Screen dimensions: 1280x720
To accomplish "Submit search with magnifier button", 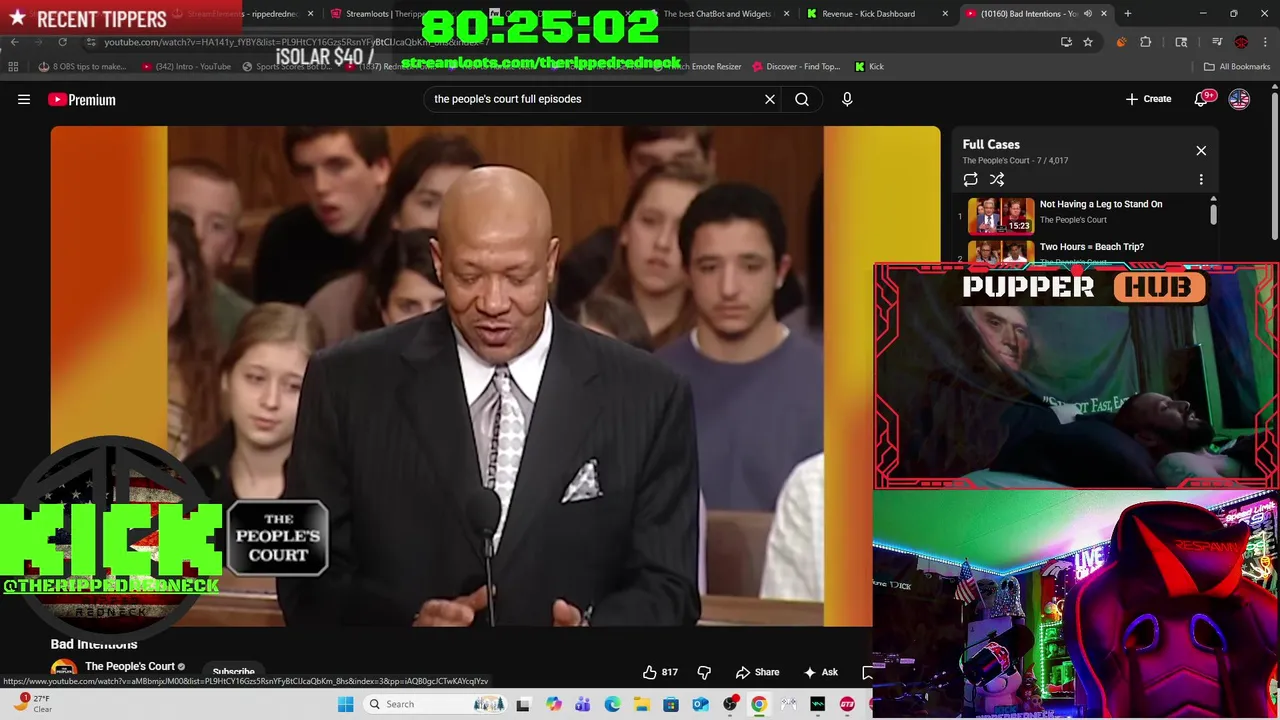I will point(802,99).
